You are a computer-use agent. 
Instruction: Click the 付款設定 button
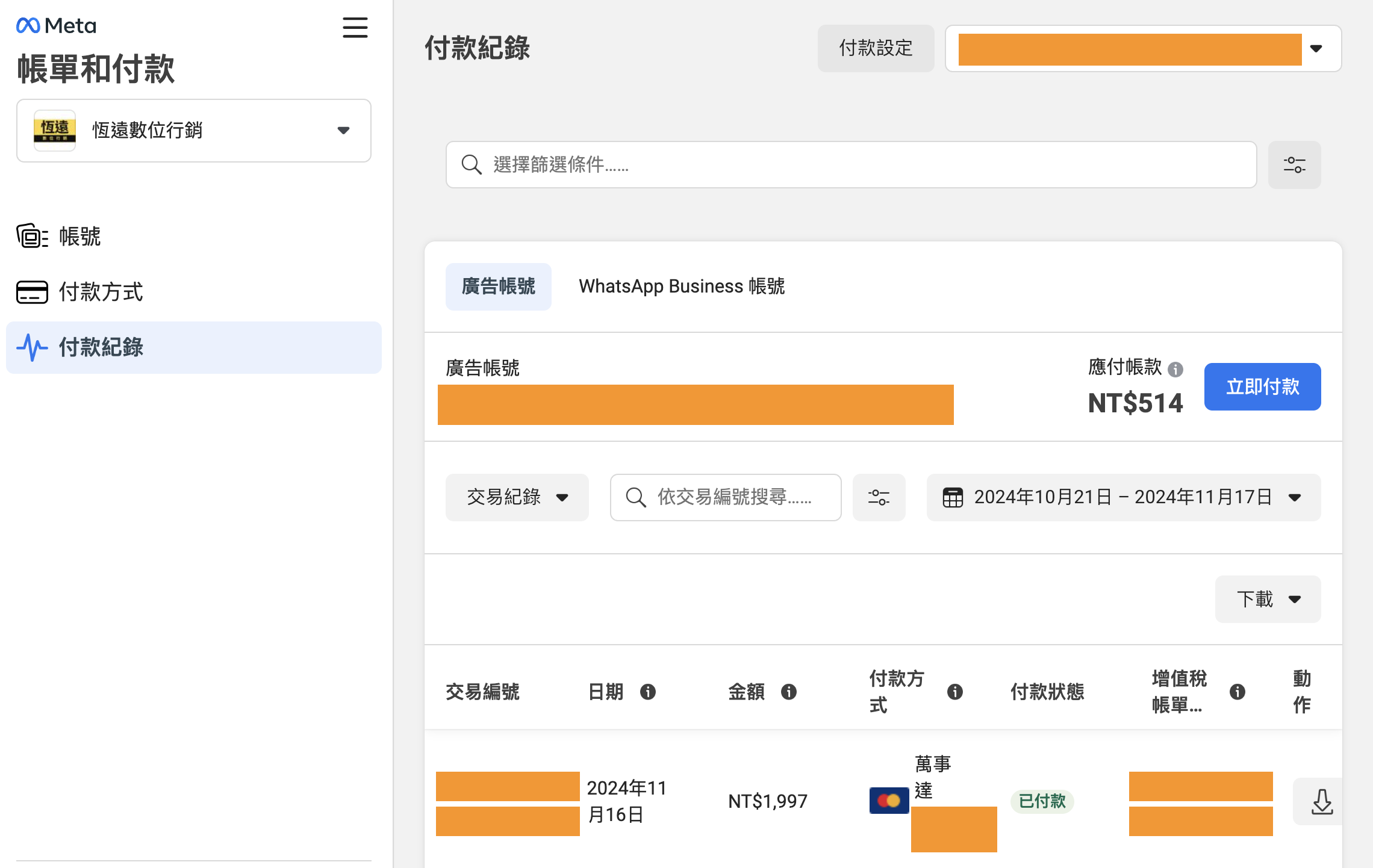pyautogui.click(x=875, y=49)
